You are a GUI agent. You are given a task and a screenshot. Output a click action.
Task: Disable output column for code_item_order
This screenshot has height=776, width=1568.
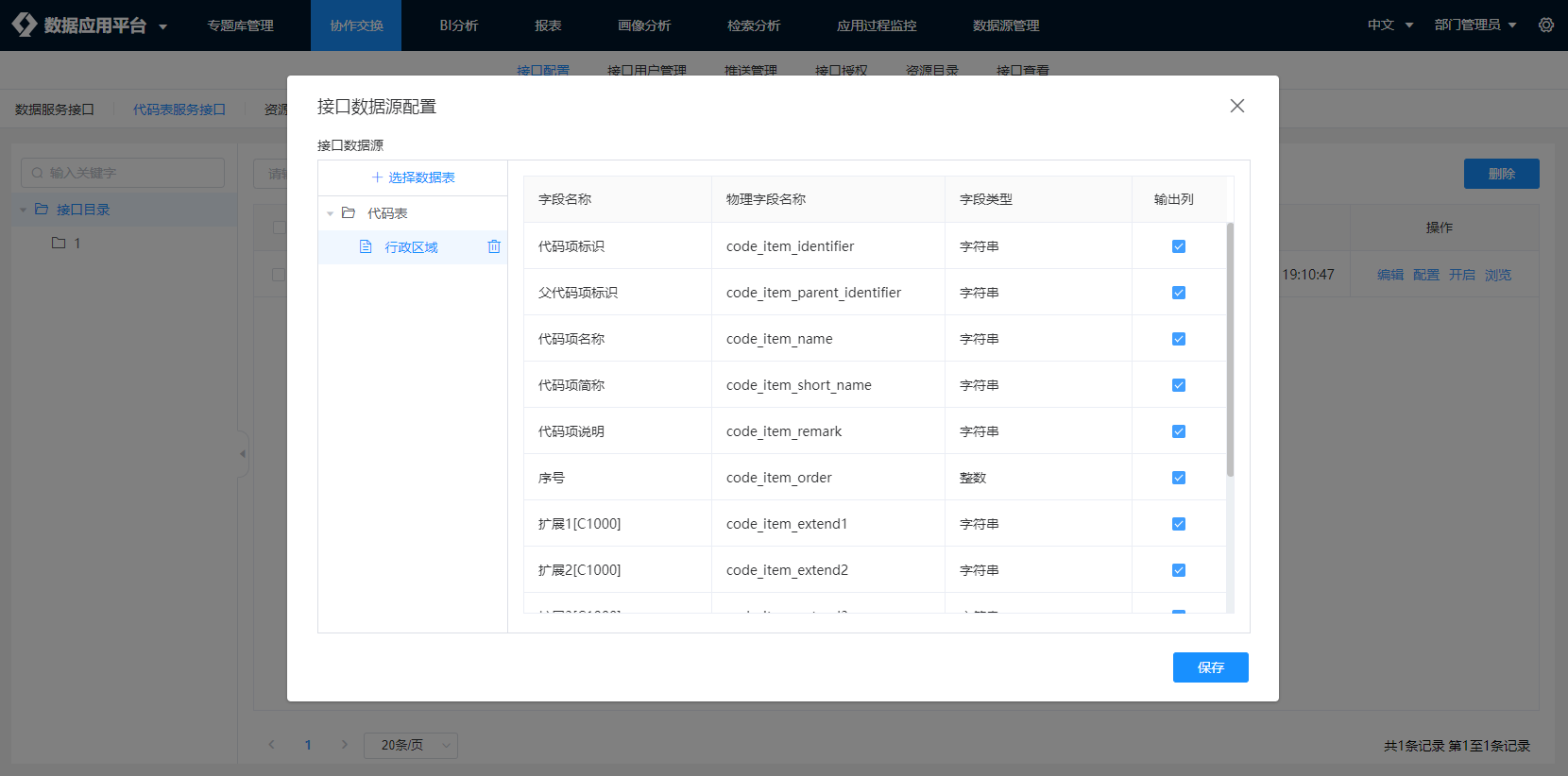[1178, 478]
